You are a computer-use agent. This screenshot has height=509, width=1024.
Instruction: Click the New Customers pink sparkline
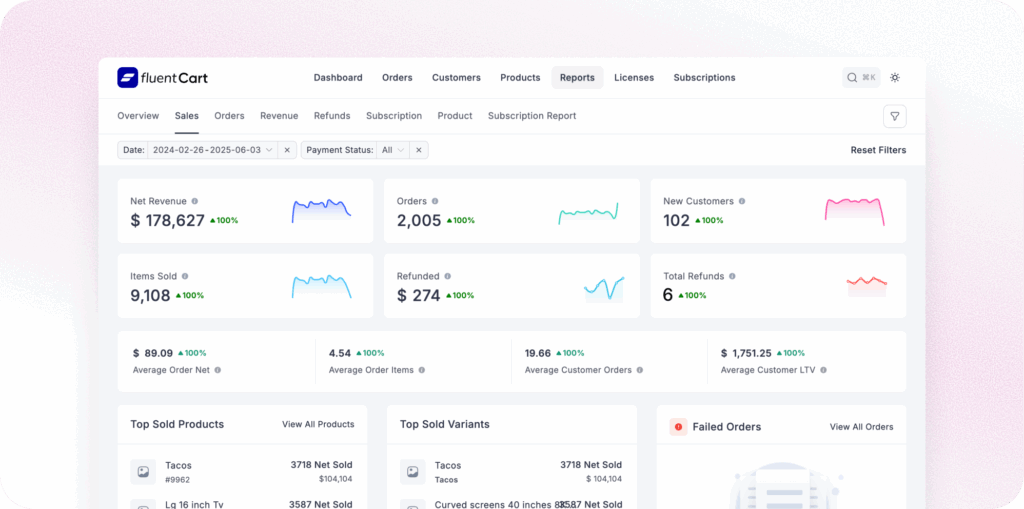[854, 212]
